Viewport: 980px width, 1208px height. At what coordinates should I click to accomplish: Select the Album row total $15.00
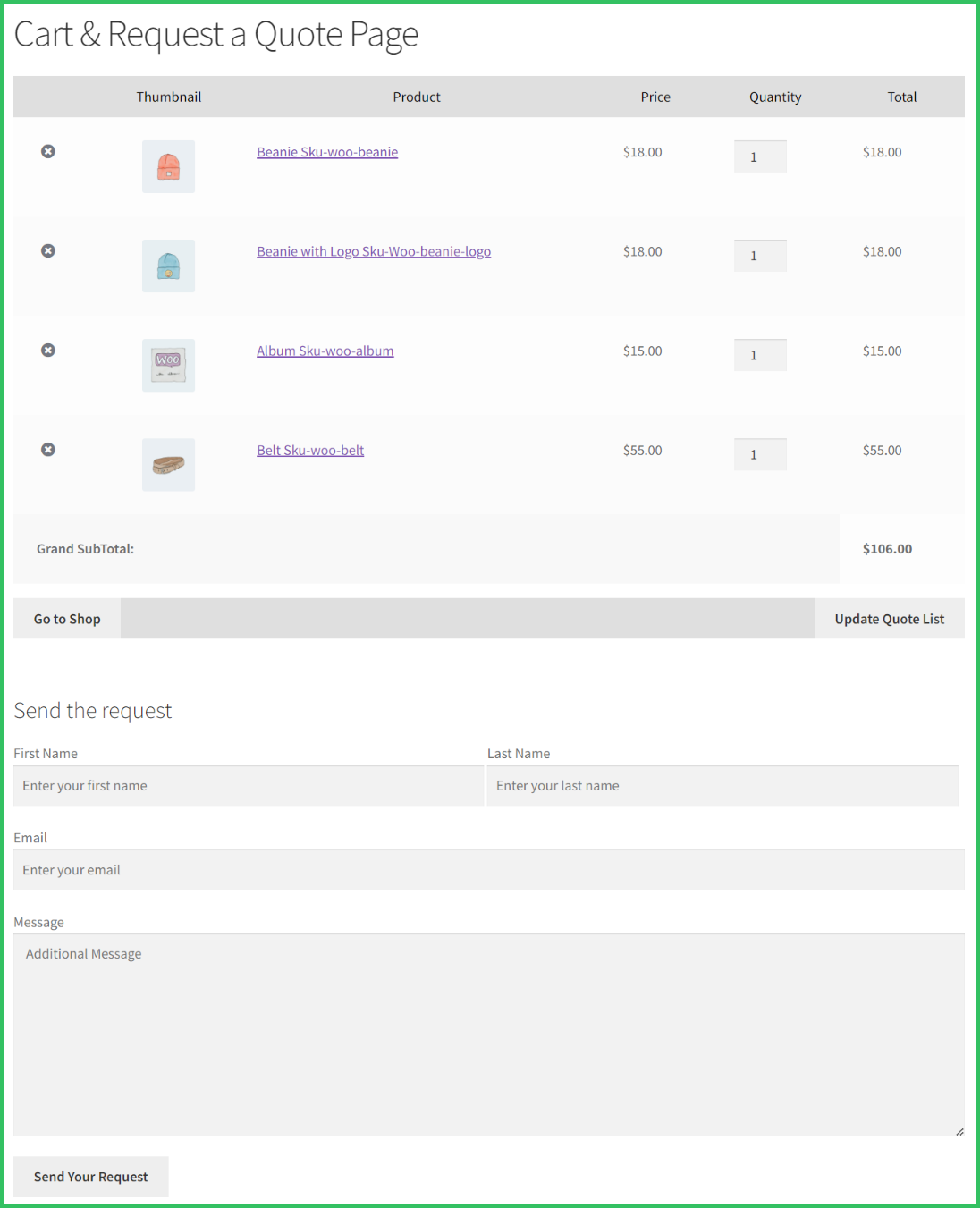tap(883, 351)
